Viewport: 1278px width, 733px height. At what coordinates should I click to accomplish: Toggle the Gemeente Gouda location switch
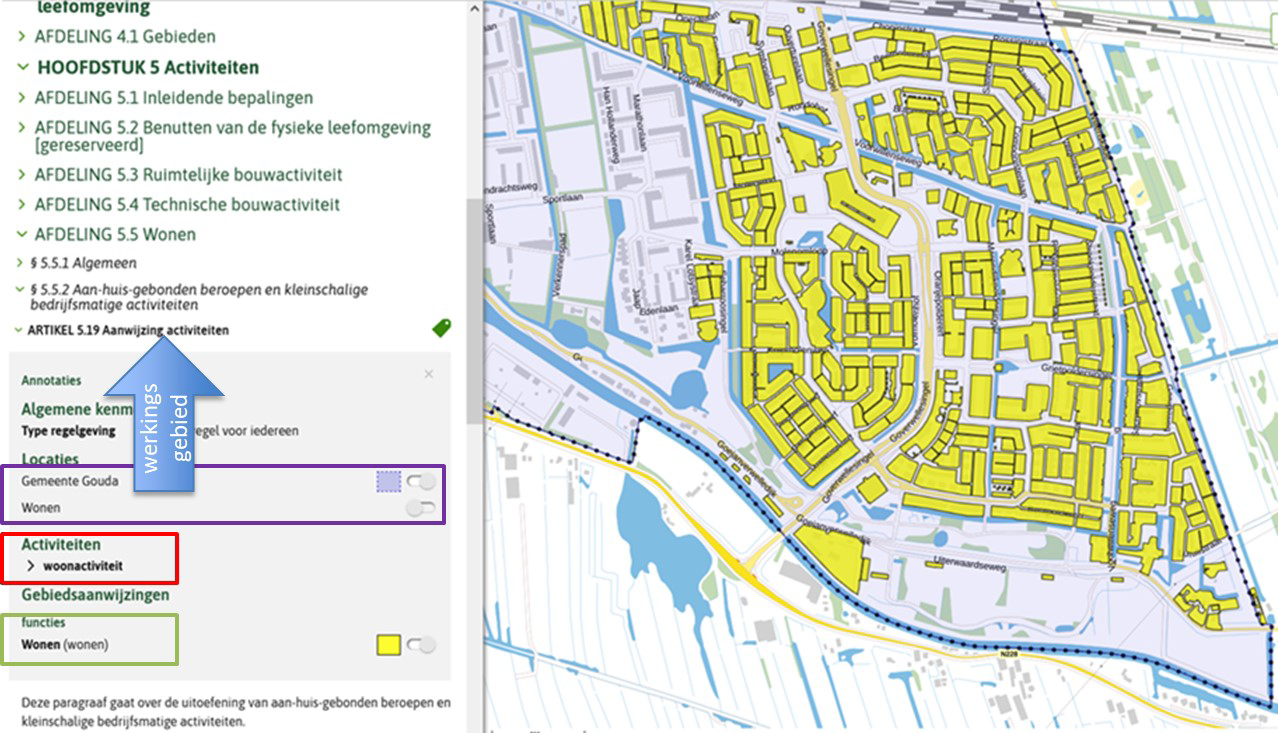tap(421, 482)
